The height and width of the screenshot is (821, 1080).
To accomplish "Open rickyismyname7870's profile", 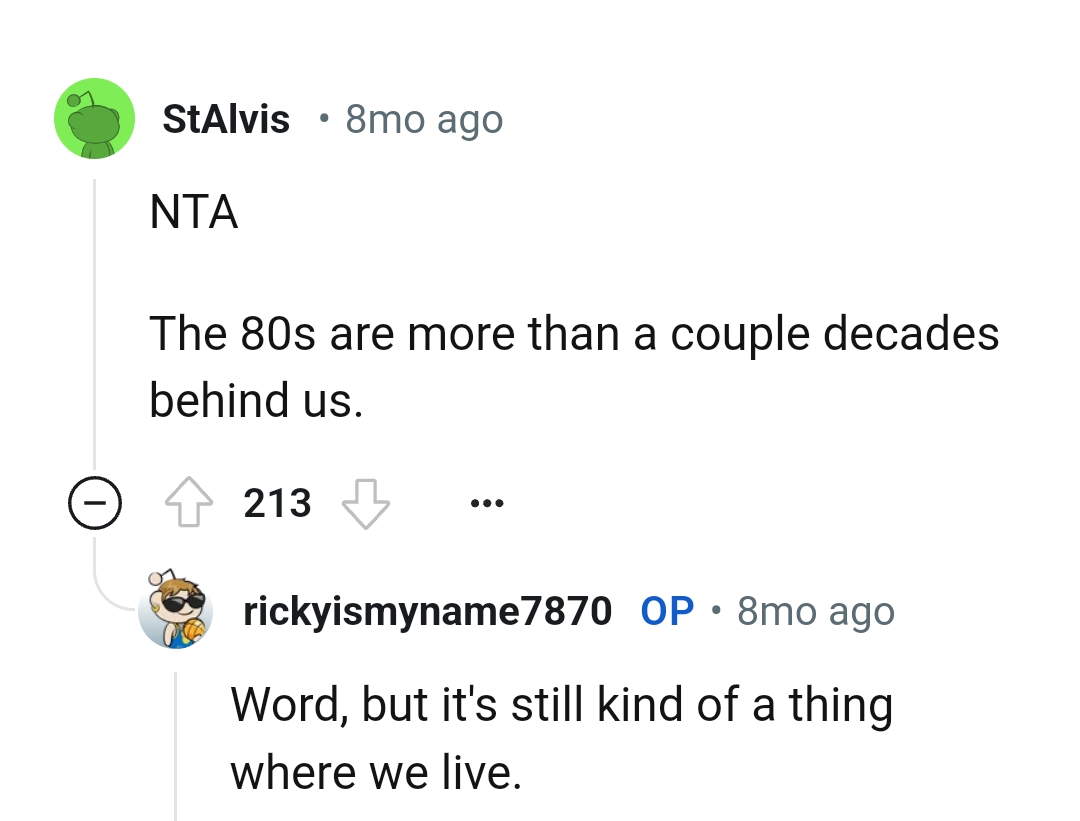I will tap(427, 611).
